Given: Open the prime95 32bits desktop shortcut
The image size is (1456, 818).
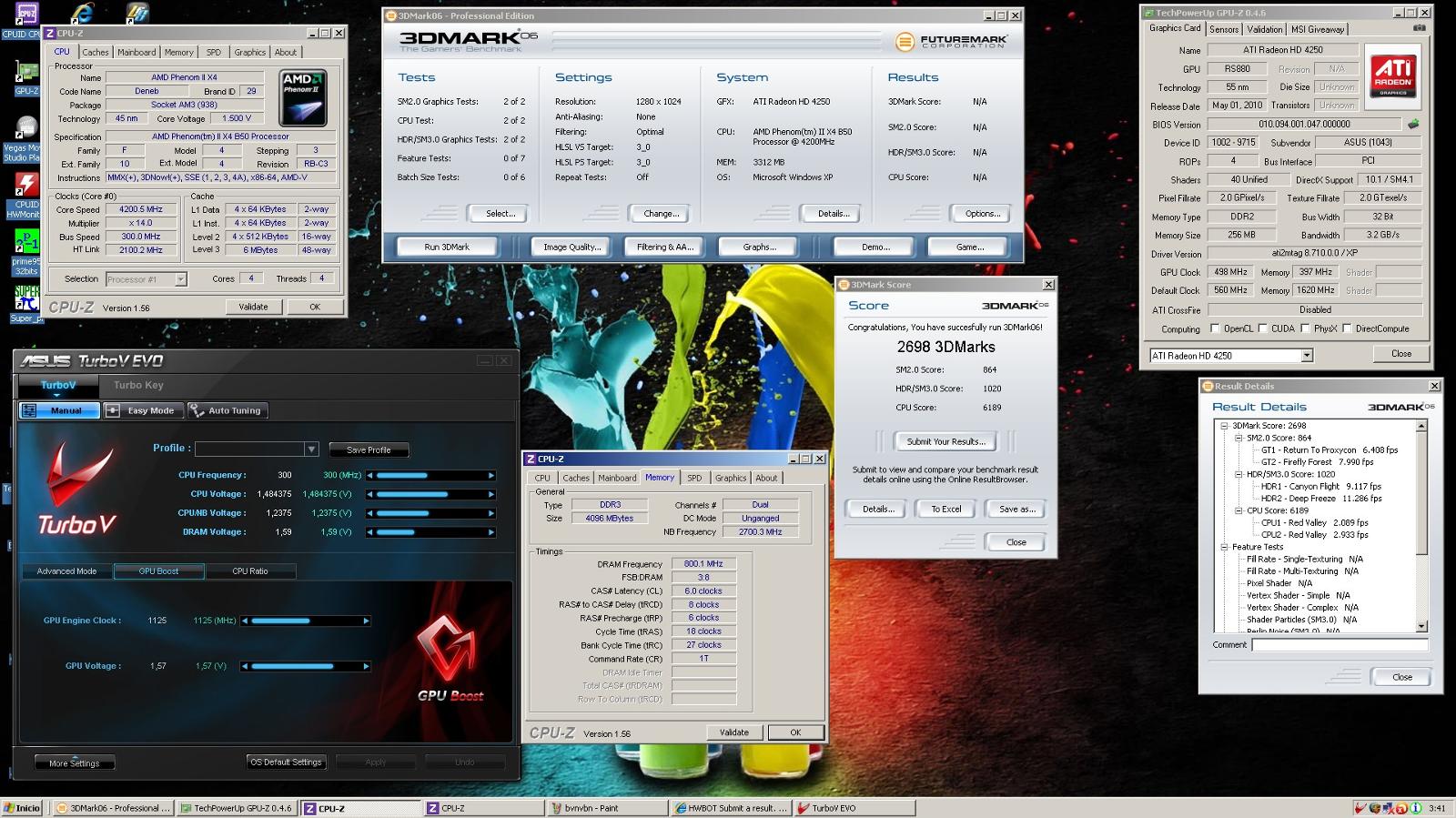Looking at the screenshot, I should point(26,250).
